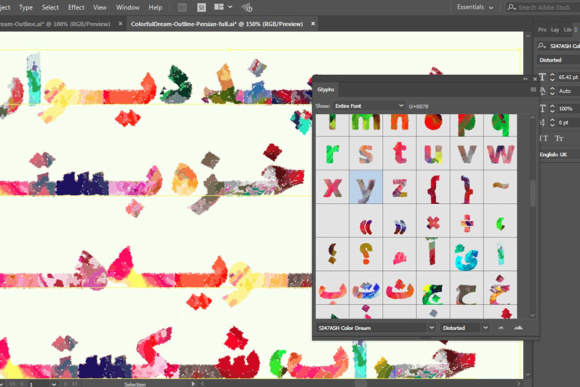Select the question mark glyph
This screenshot has height=387, width=580.
coord(365,253)
